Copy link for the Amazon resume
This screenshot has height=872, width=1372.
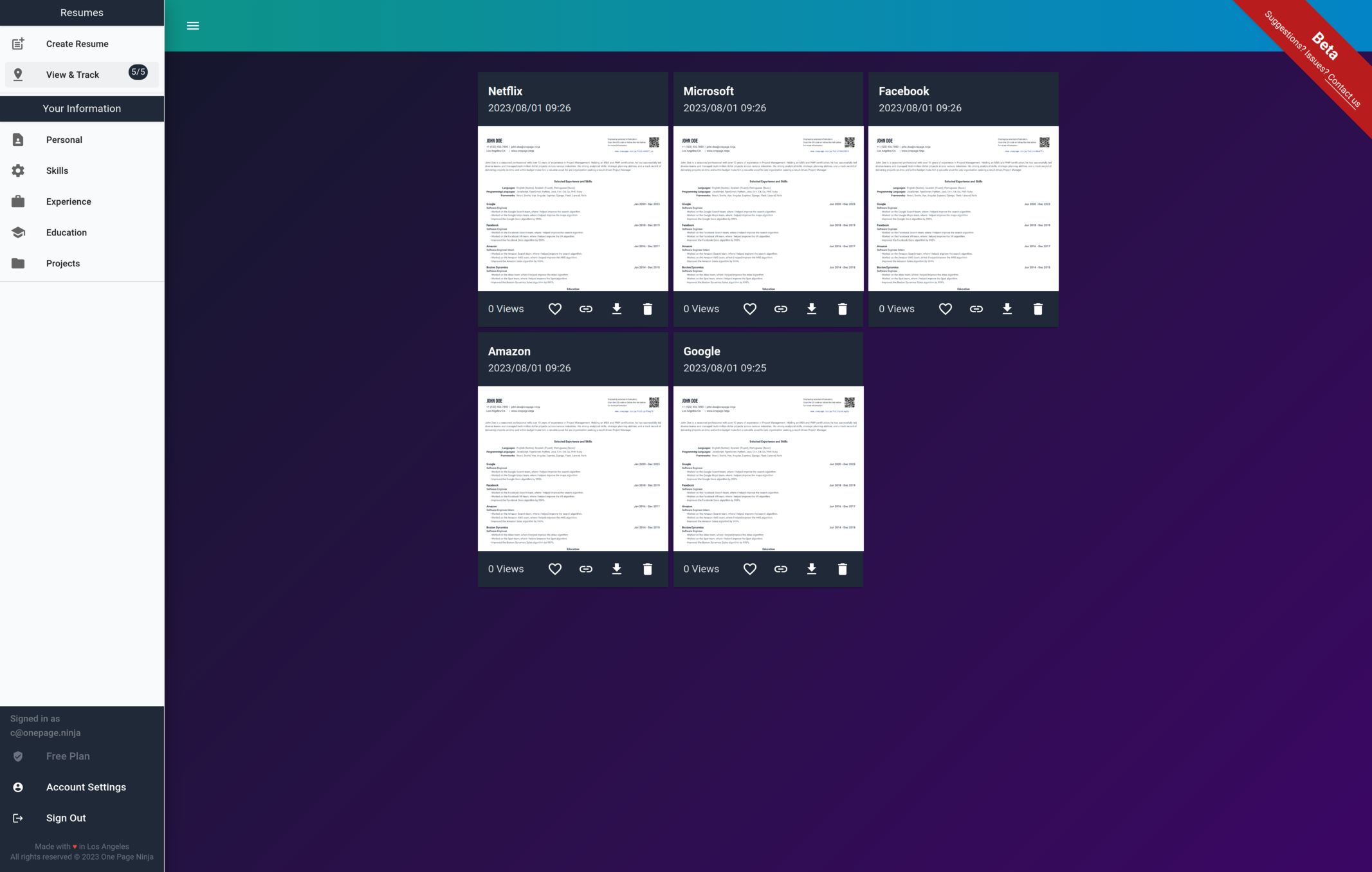click(585, 569)
